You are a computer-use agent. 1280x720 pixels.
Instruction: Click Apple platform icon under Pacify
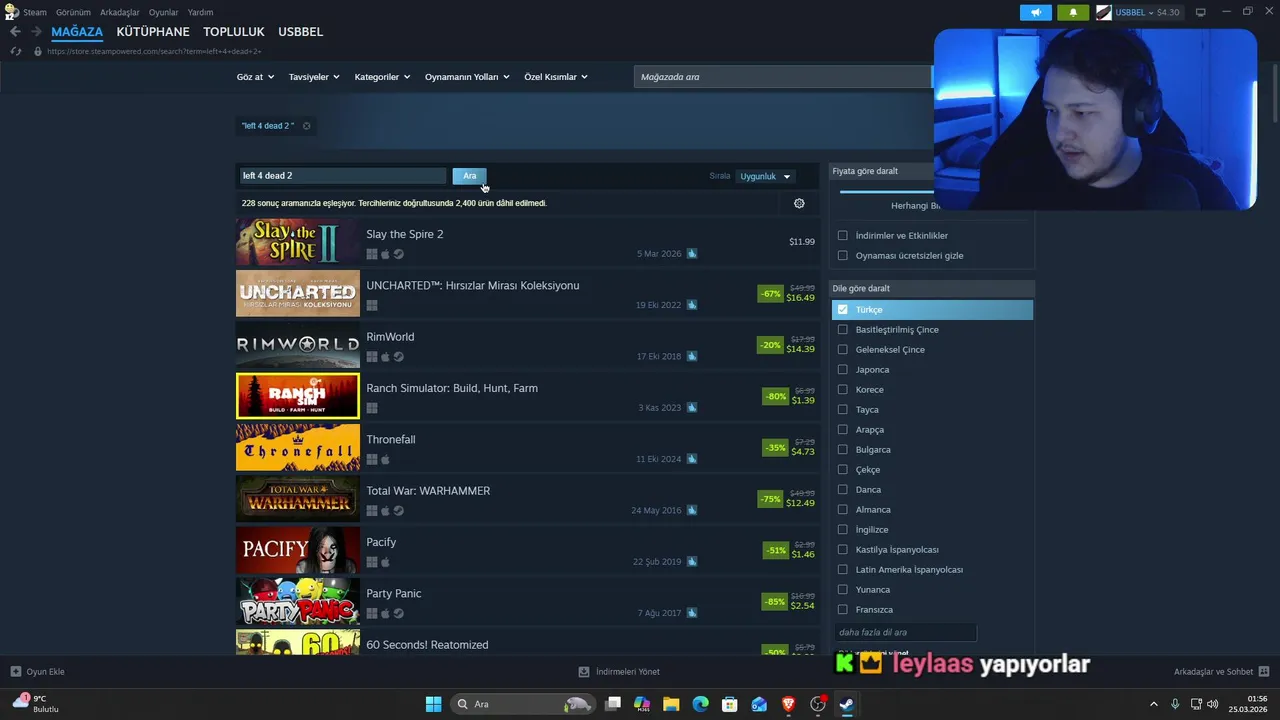[385, 562]
